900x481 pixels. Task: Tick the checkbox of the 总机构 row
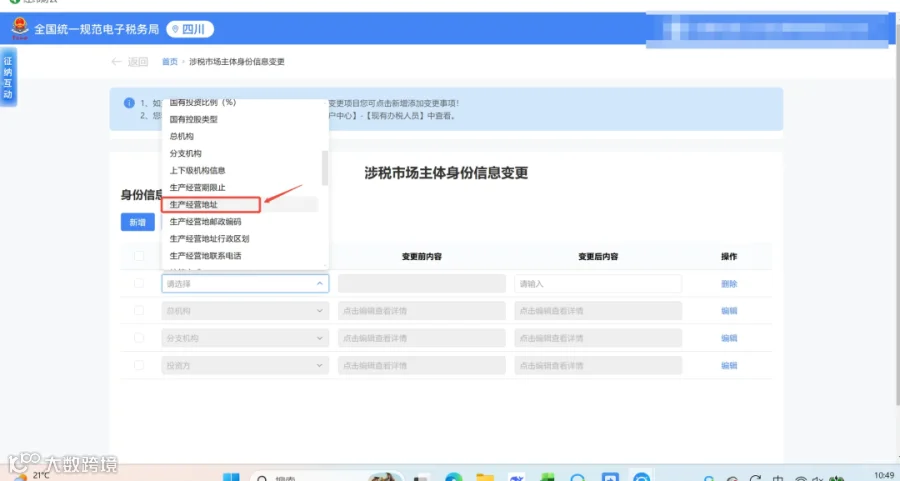pyautogui.click(x=139, y=311)
